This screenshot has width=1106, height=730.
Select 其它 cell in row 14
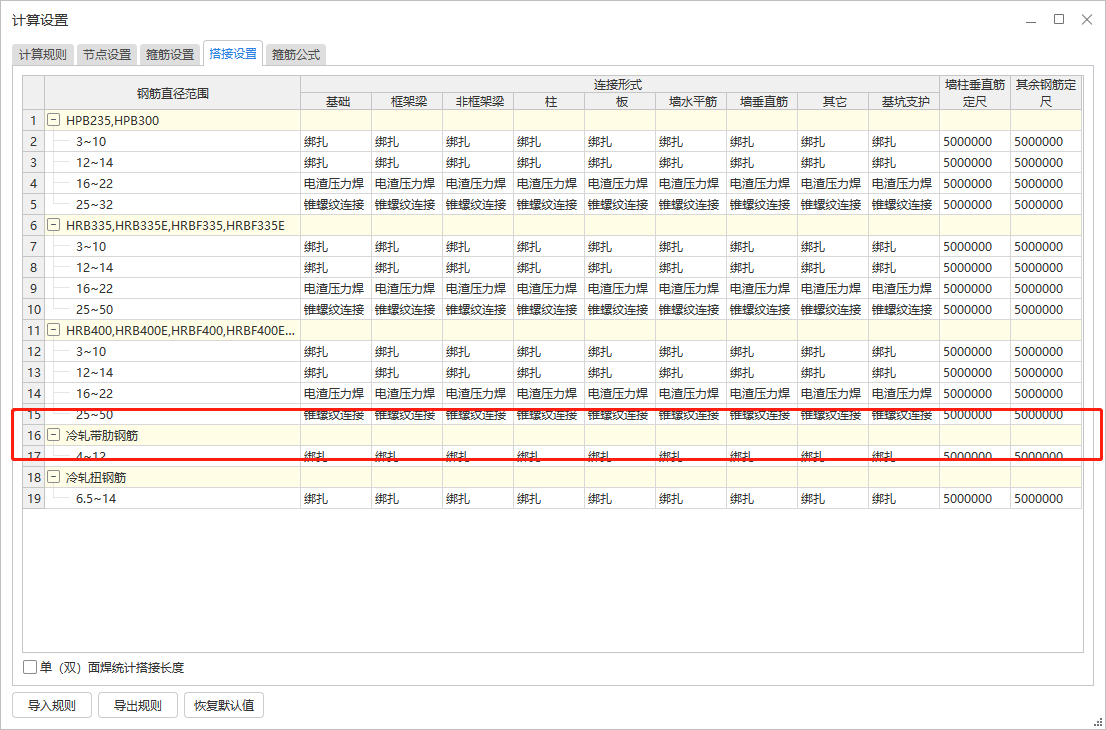click(x=834, y=394)
